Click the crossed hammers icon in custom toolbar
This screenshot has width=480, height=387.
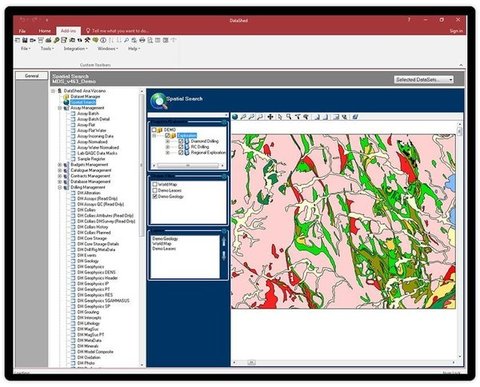pyautogui.click(x=87, y=40)
